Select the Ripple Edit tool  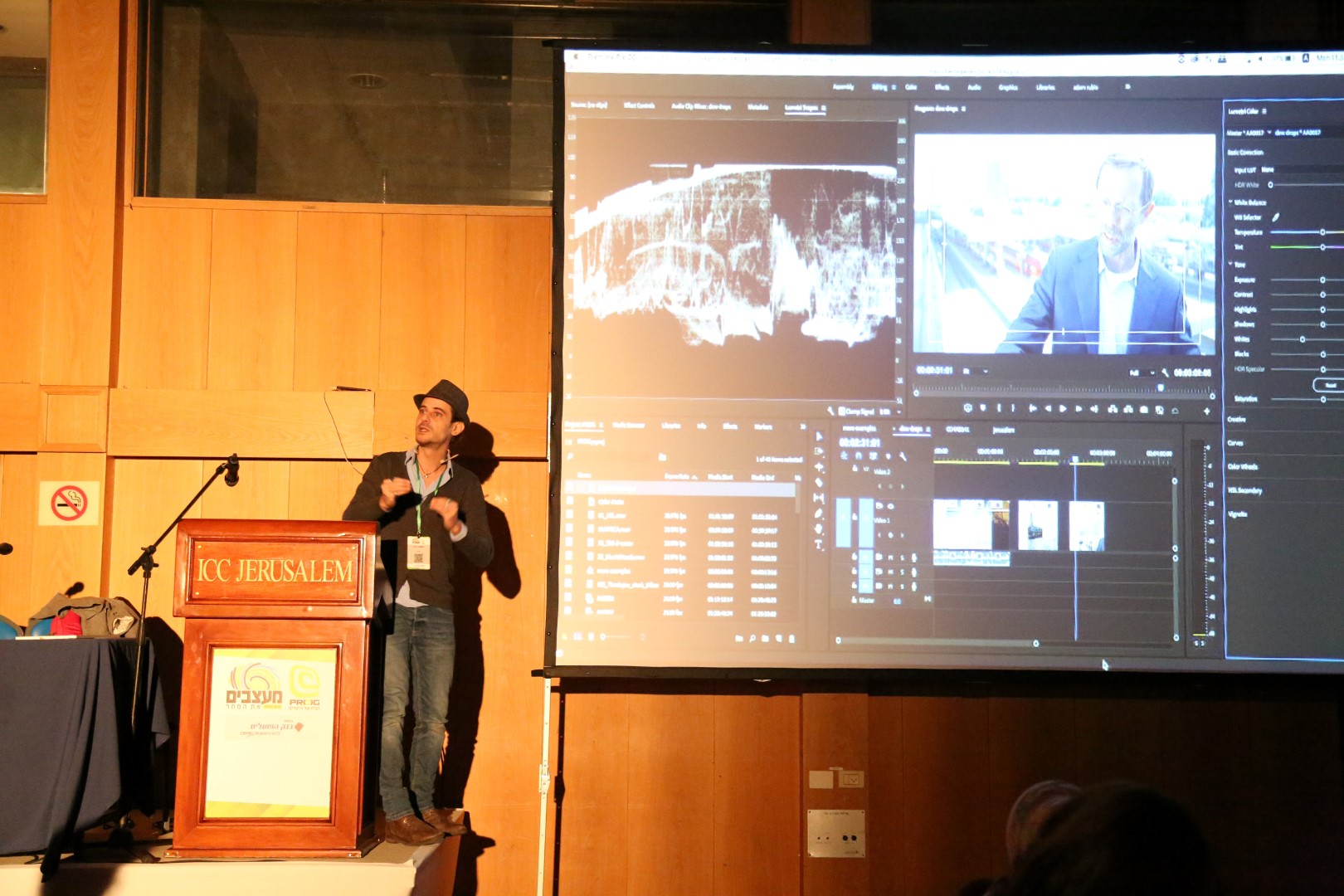coord(819,467)
